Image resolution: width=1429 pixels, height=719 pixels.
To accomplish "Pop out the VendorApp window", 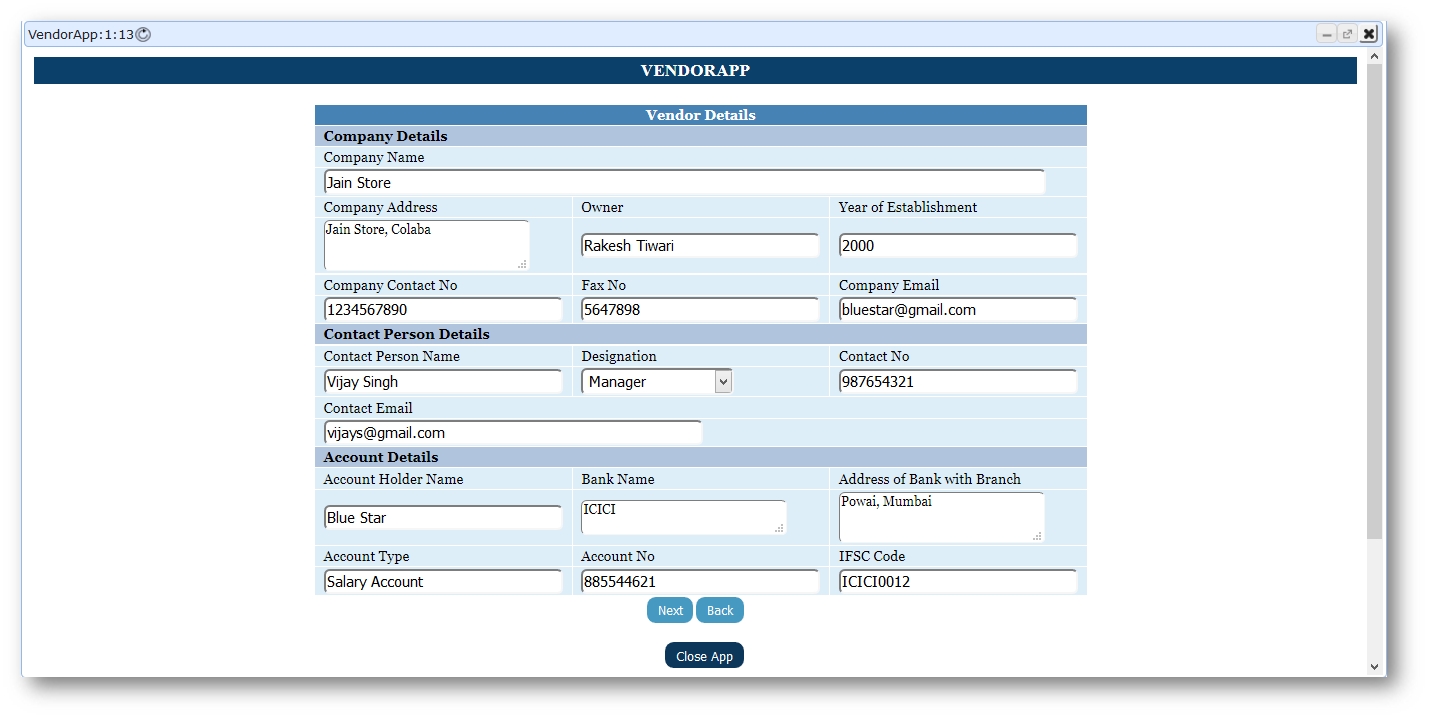I will (x=1347, y=35).
